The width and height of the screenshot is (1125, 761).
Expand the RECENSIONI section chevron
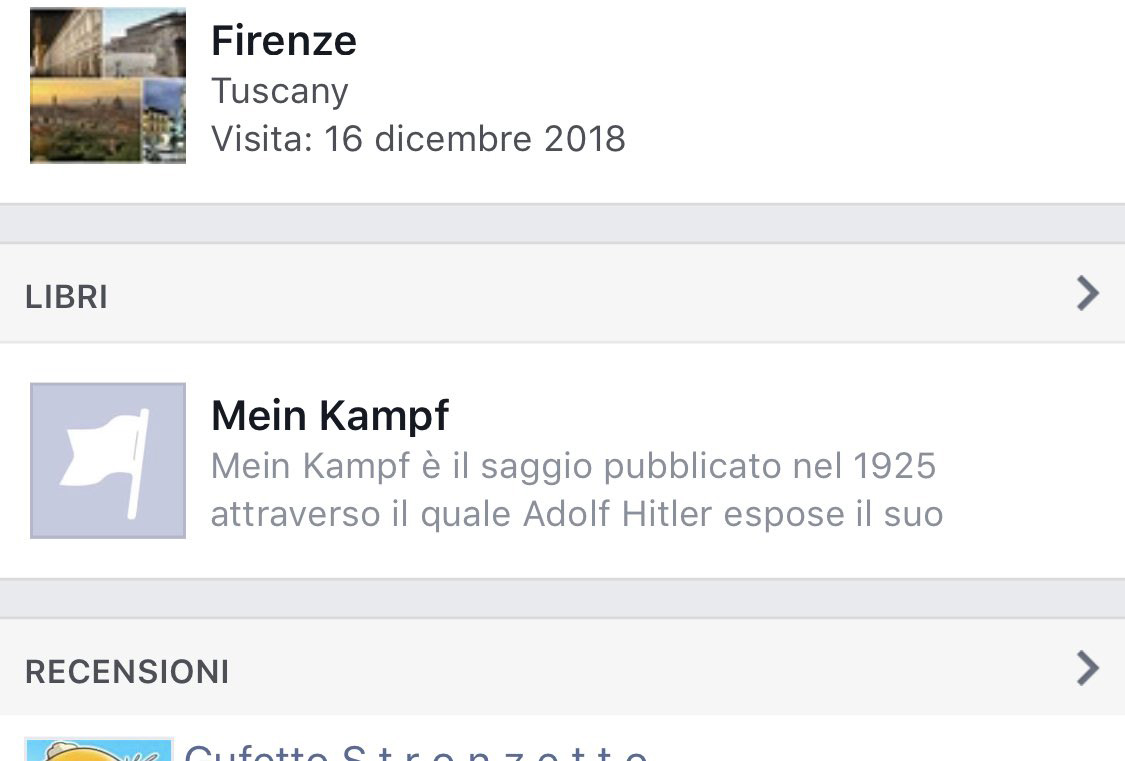(x=1088, y=668)
